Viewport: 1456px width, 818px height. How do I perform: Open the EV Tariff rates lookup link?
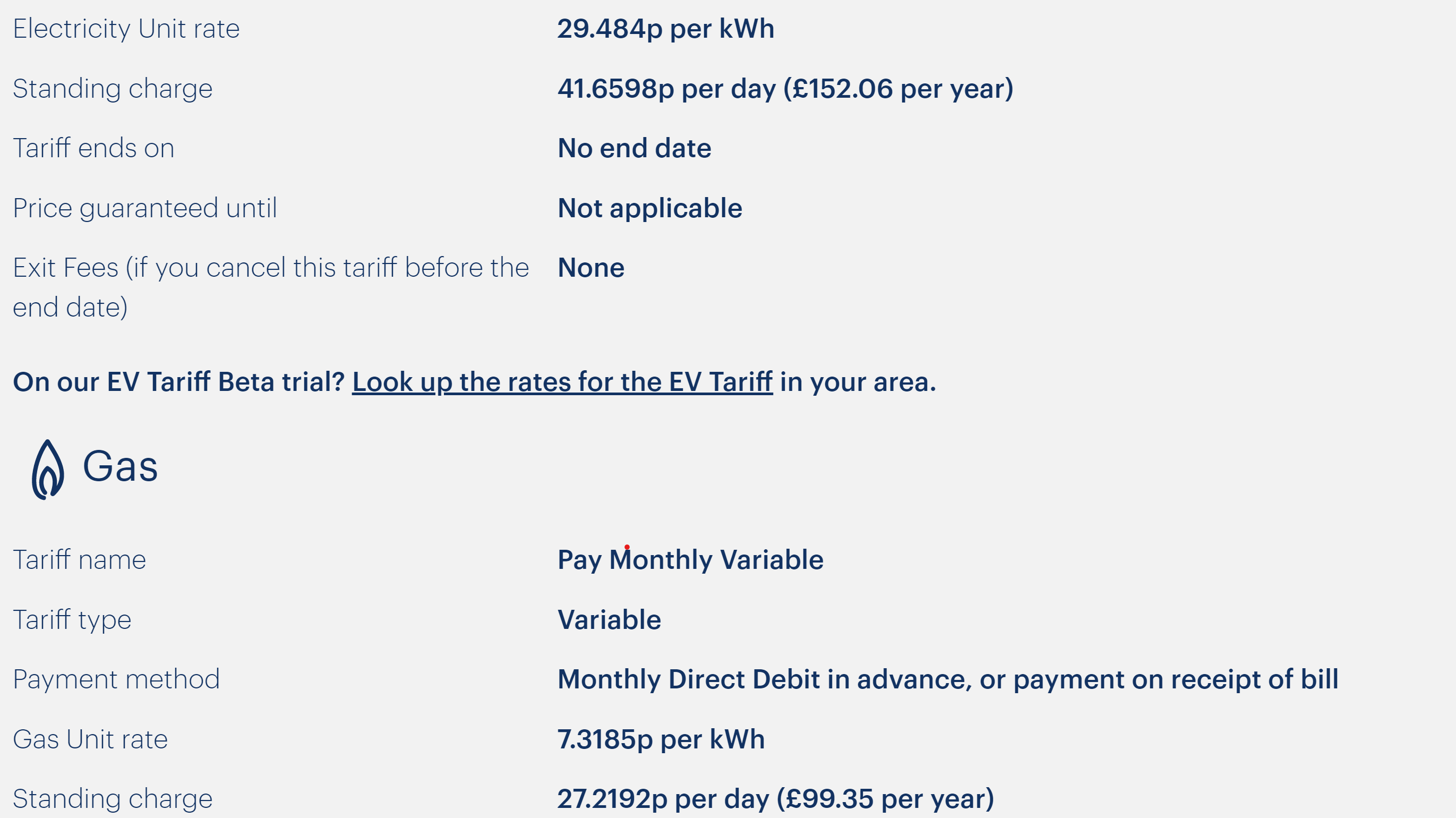(562, 382)
